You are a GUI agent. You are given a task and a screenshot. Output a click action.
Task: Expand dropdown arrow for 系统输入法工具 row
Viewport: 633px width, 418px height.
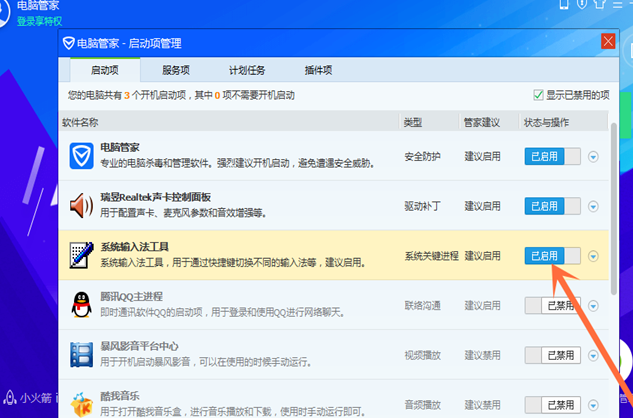tap(594, 256)
